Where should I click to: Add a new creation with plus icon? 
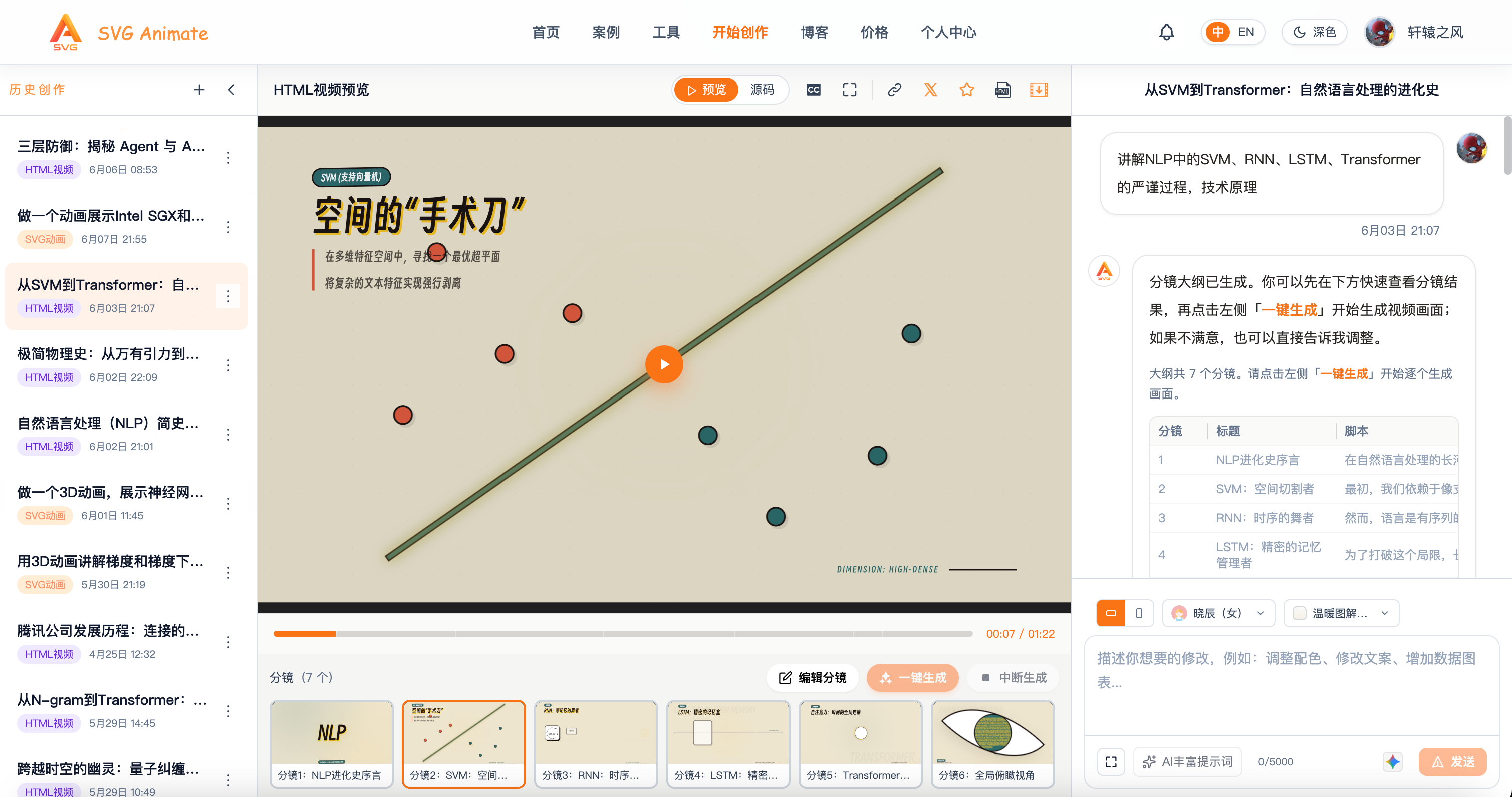(x=199, y=89)
